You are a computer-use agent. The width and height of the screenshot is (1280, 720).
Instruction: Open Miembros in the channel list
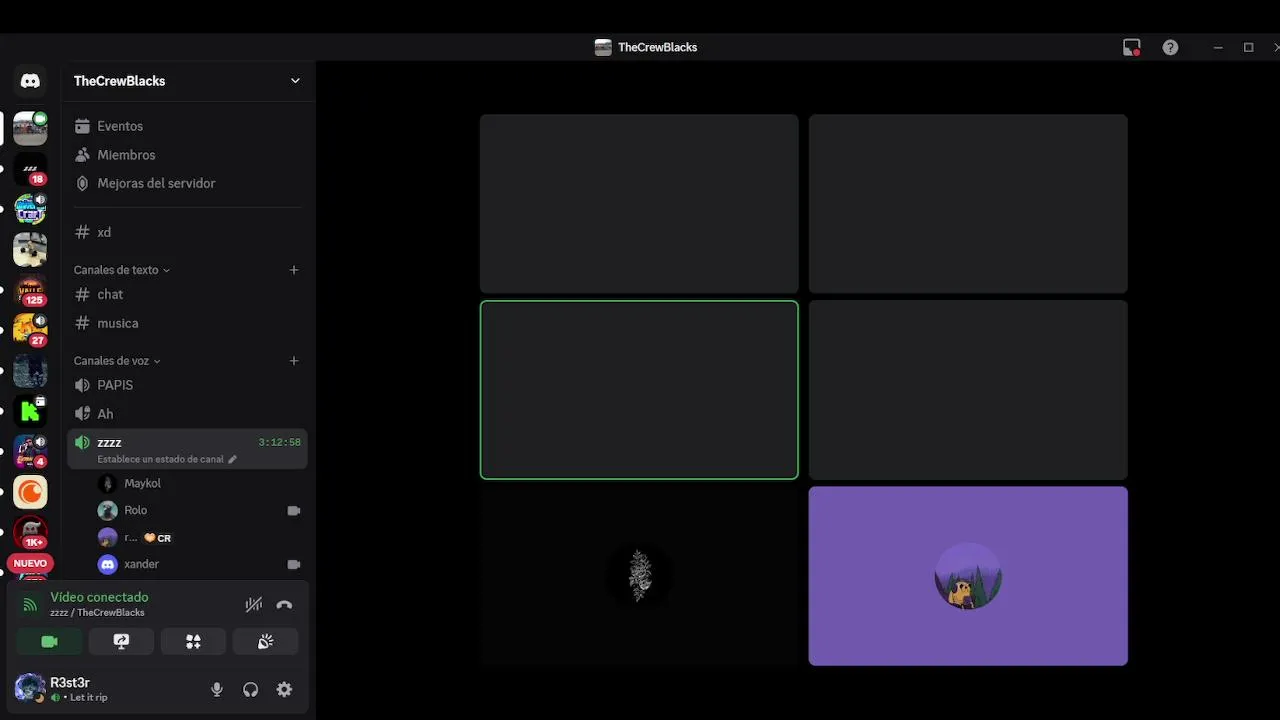tap(188, 155)
